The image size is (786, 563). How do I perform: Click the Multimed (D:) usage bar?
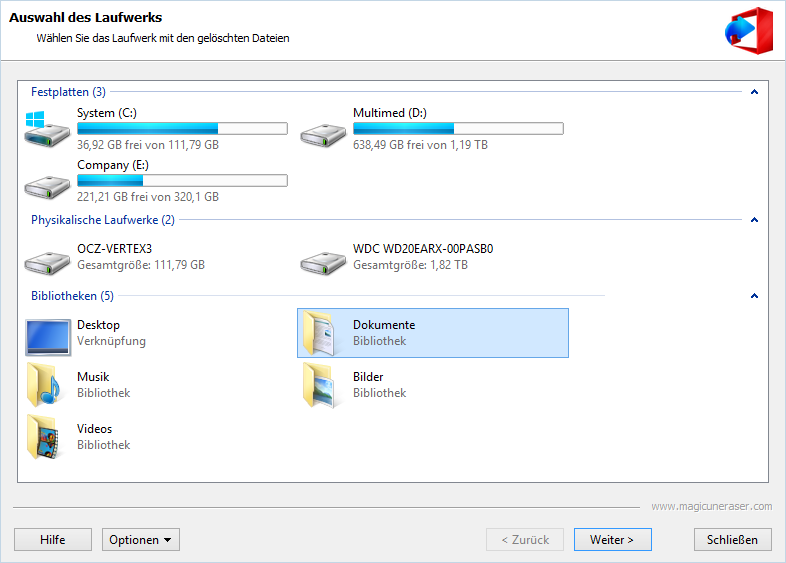[x=458, y=129]
